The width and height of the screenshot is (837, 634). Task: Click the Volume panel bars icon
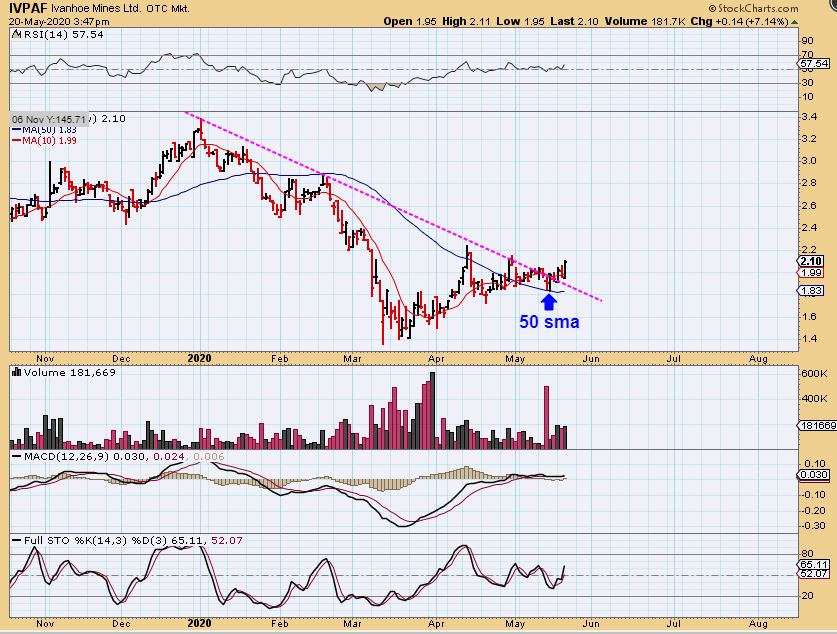point(16,372)
